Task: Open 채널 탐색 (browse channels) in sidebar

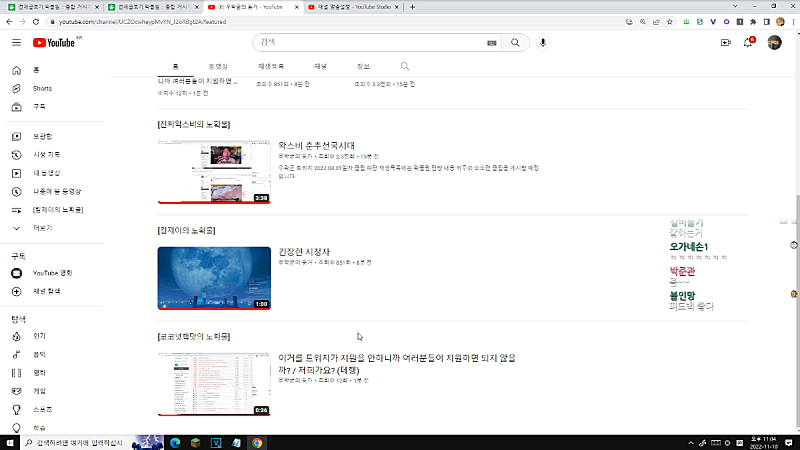Action: tap(46, 291)
